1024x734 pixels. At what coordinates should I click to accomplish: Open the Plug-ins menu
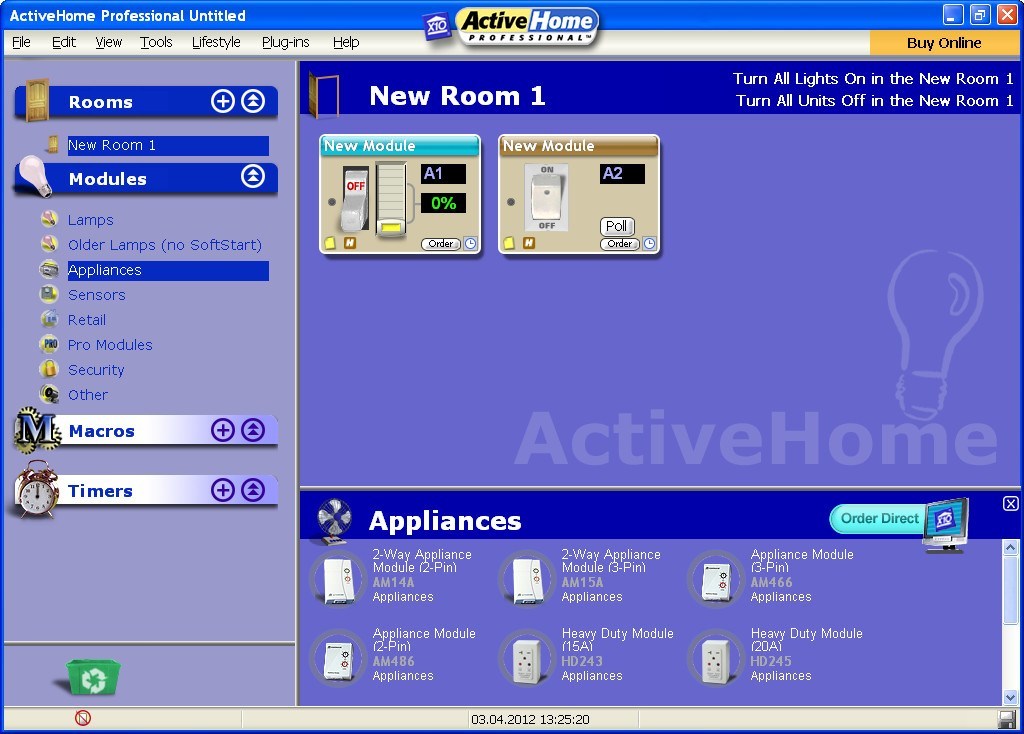coord(285,42)
